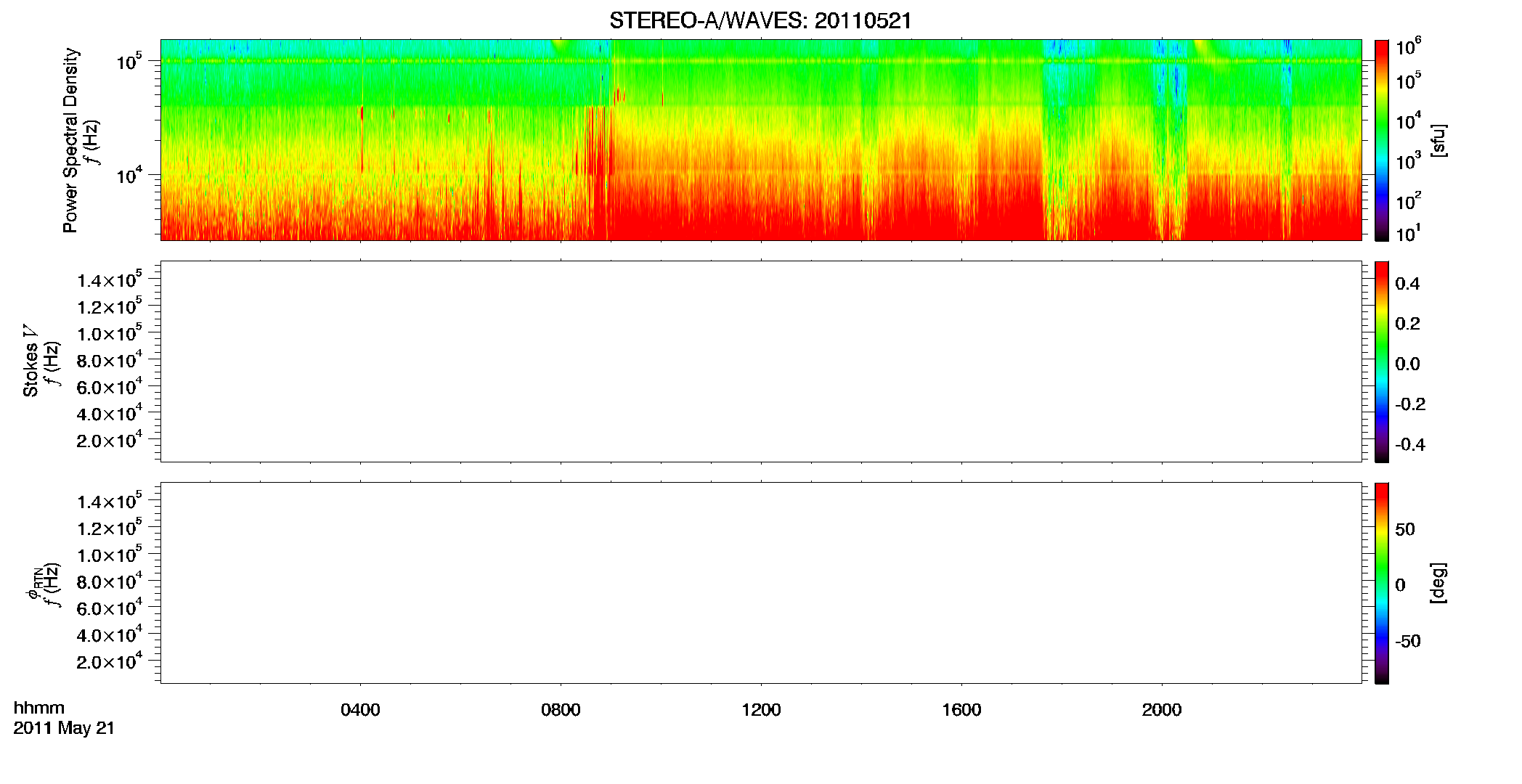Select the 1600 time tick label
Image resolution: width=1522 pixels, height=784 pixels.
(x=961, y=710)
